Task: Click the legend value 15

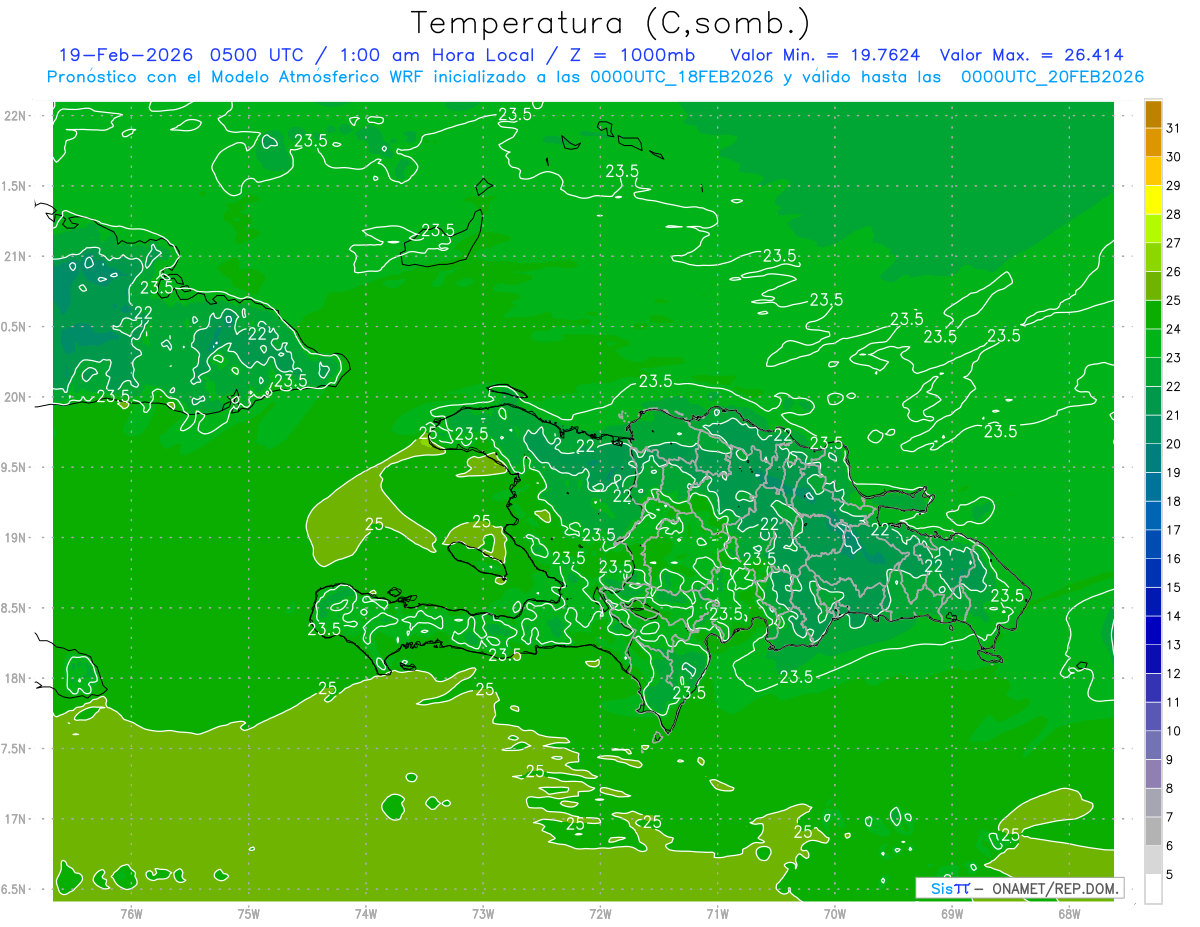Action: point(1174,587)
